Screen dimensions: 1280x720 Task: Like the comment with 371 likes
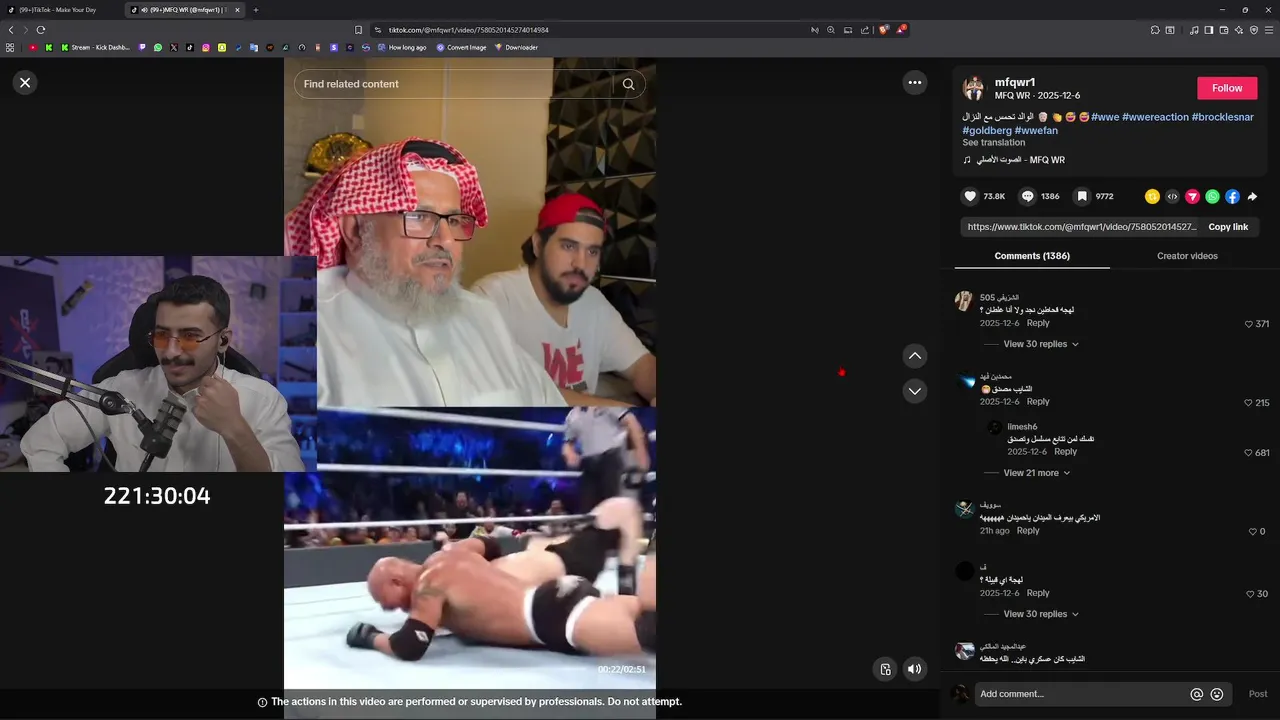tap(1249, 324)
